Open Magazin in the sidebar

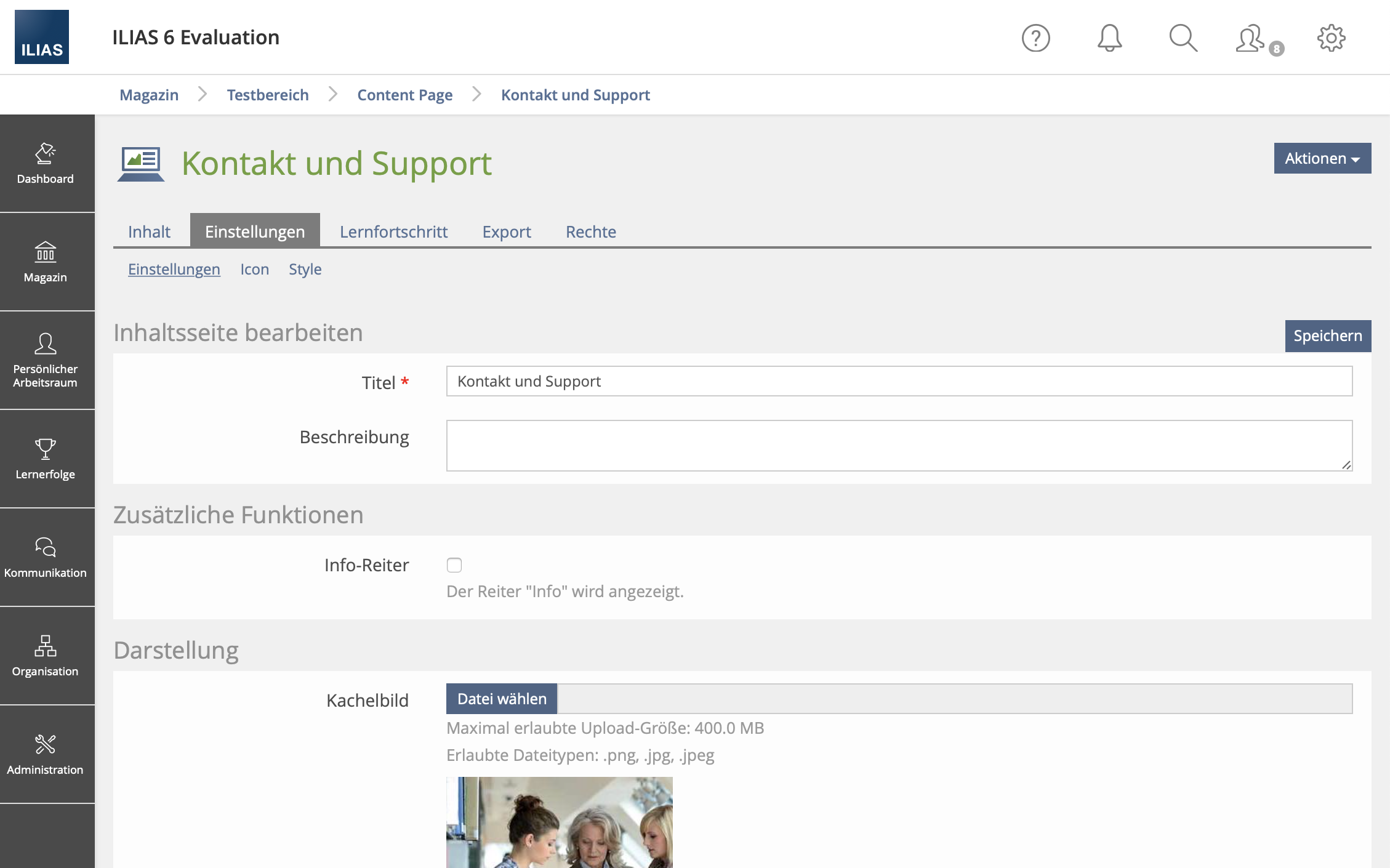coord(46,262)
